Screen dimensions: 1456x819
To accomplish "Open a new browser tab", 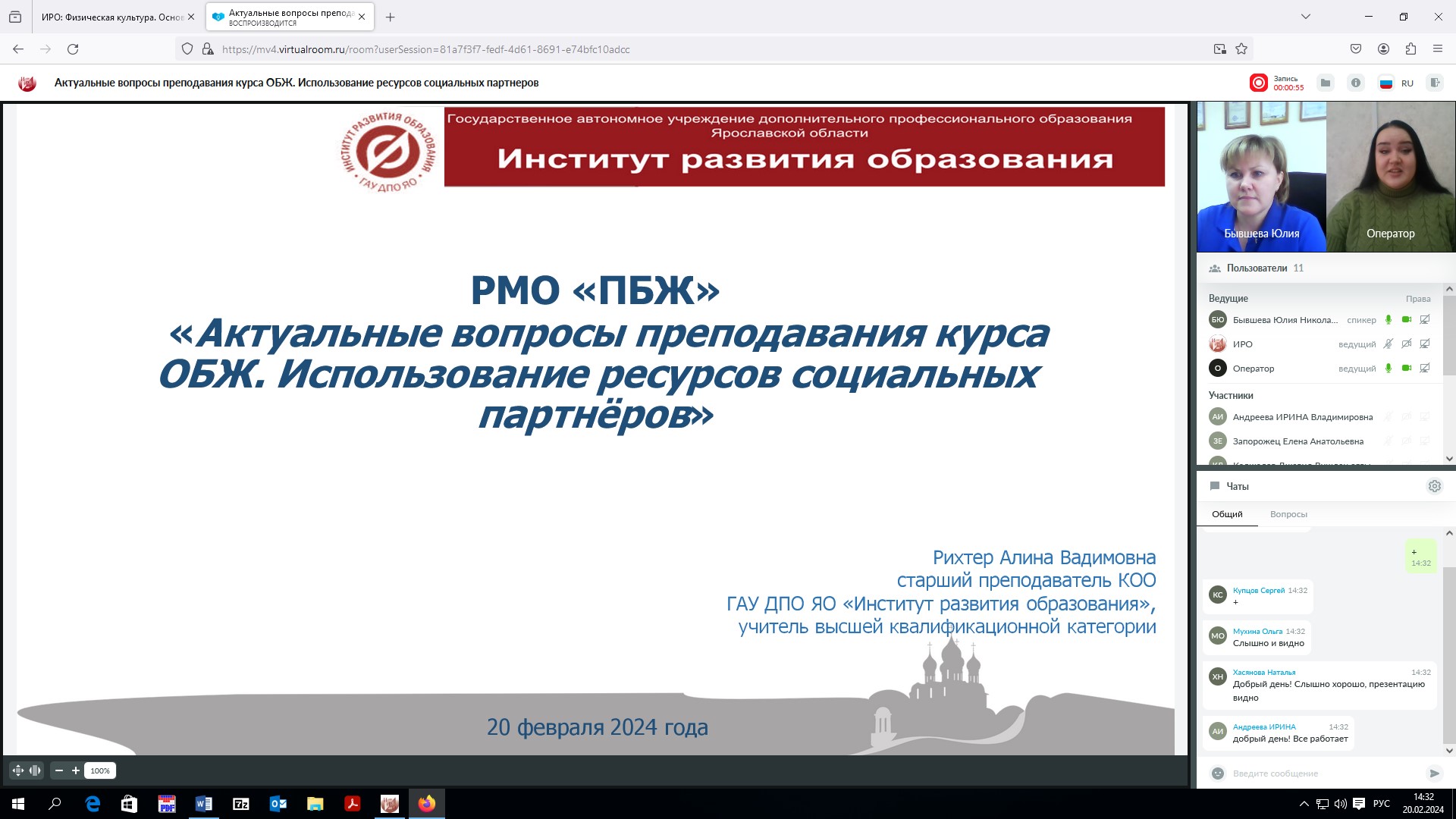I will coord(390,17).
